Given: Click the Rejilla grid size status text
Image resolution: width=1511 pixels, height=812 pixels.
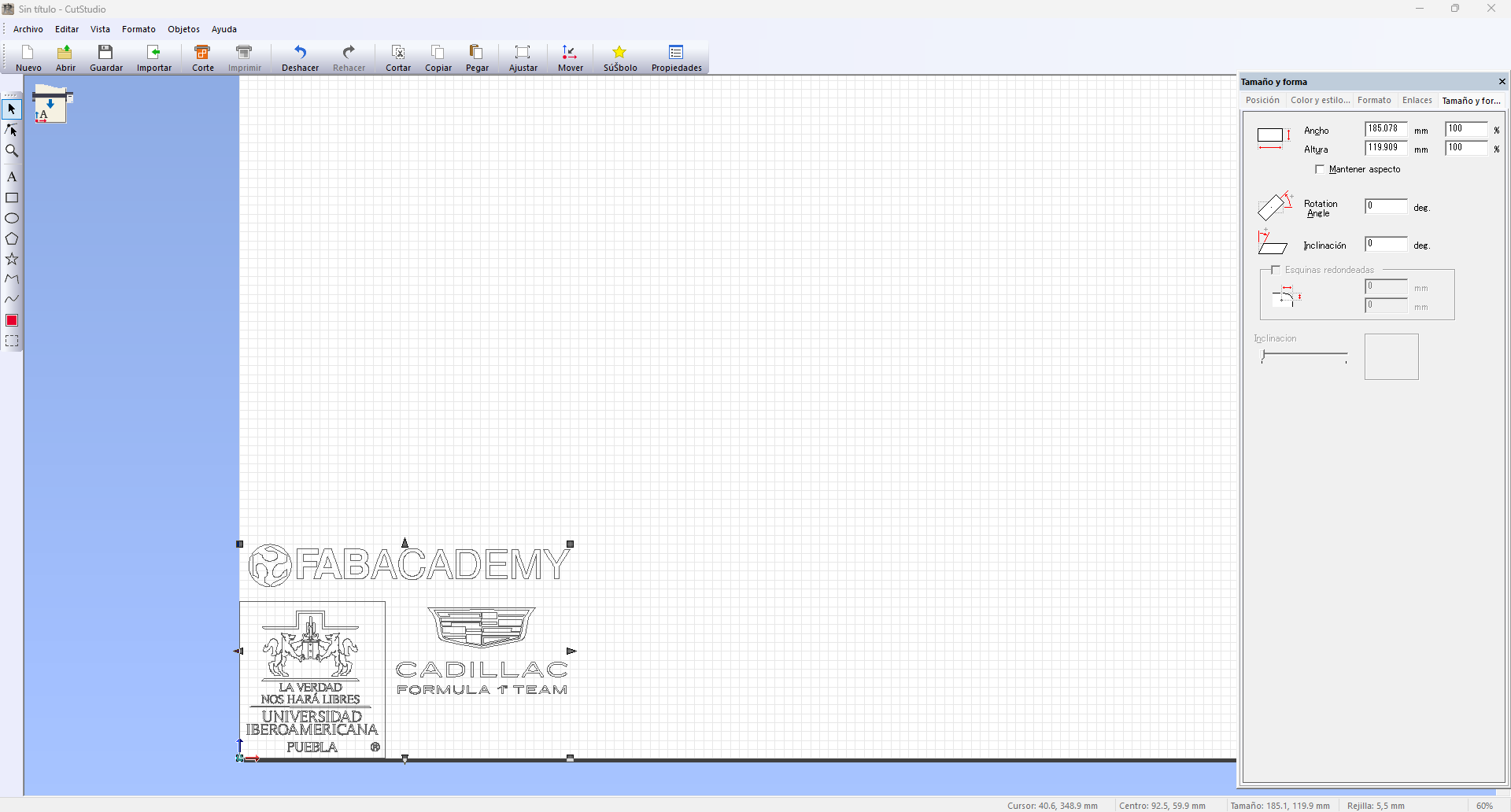Looking at the screenshot, I should pos(1376,806).
